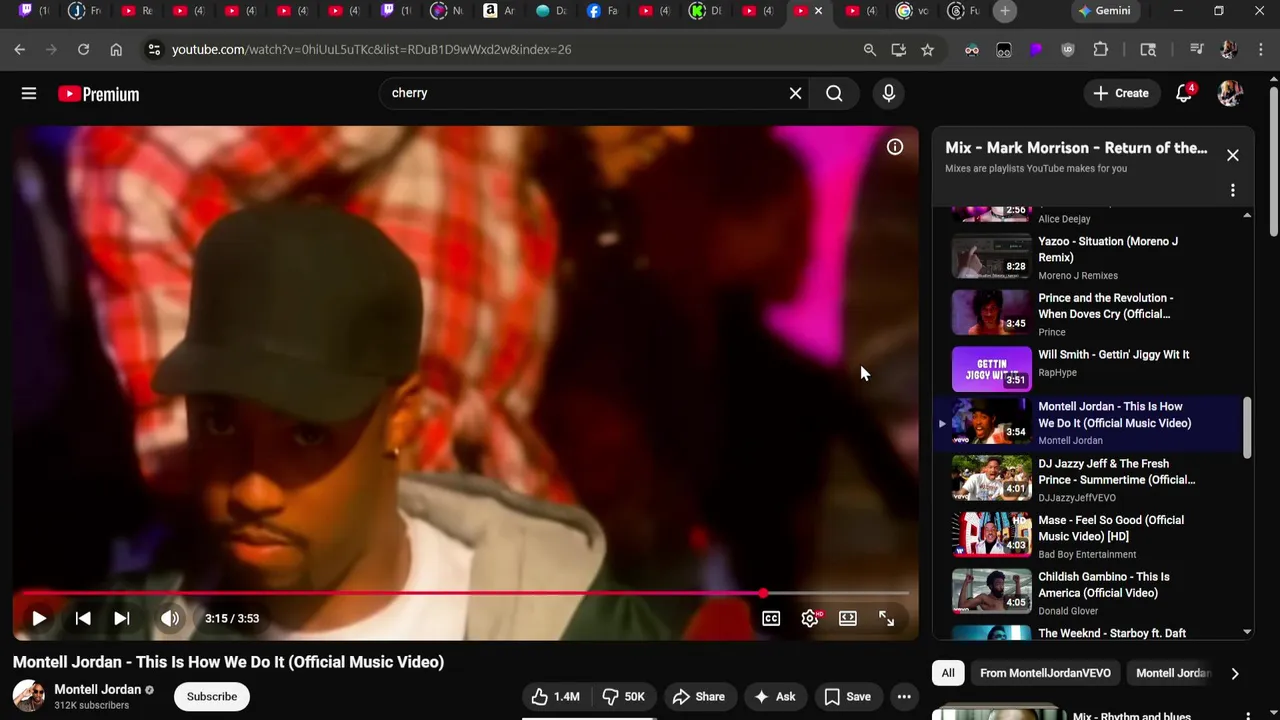Open more actions menu below video

pyautogui.click(x=904, y=696)
